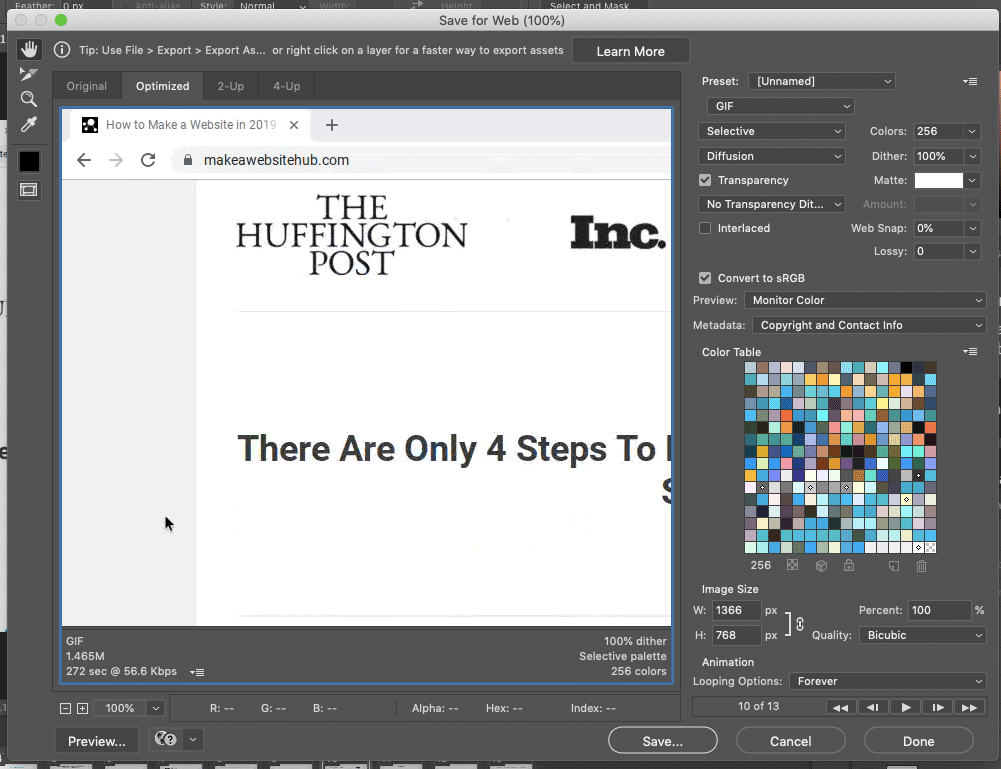
Task: Jump to first animation frame
Action: pos(841,707)
